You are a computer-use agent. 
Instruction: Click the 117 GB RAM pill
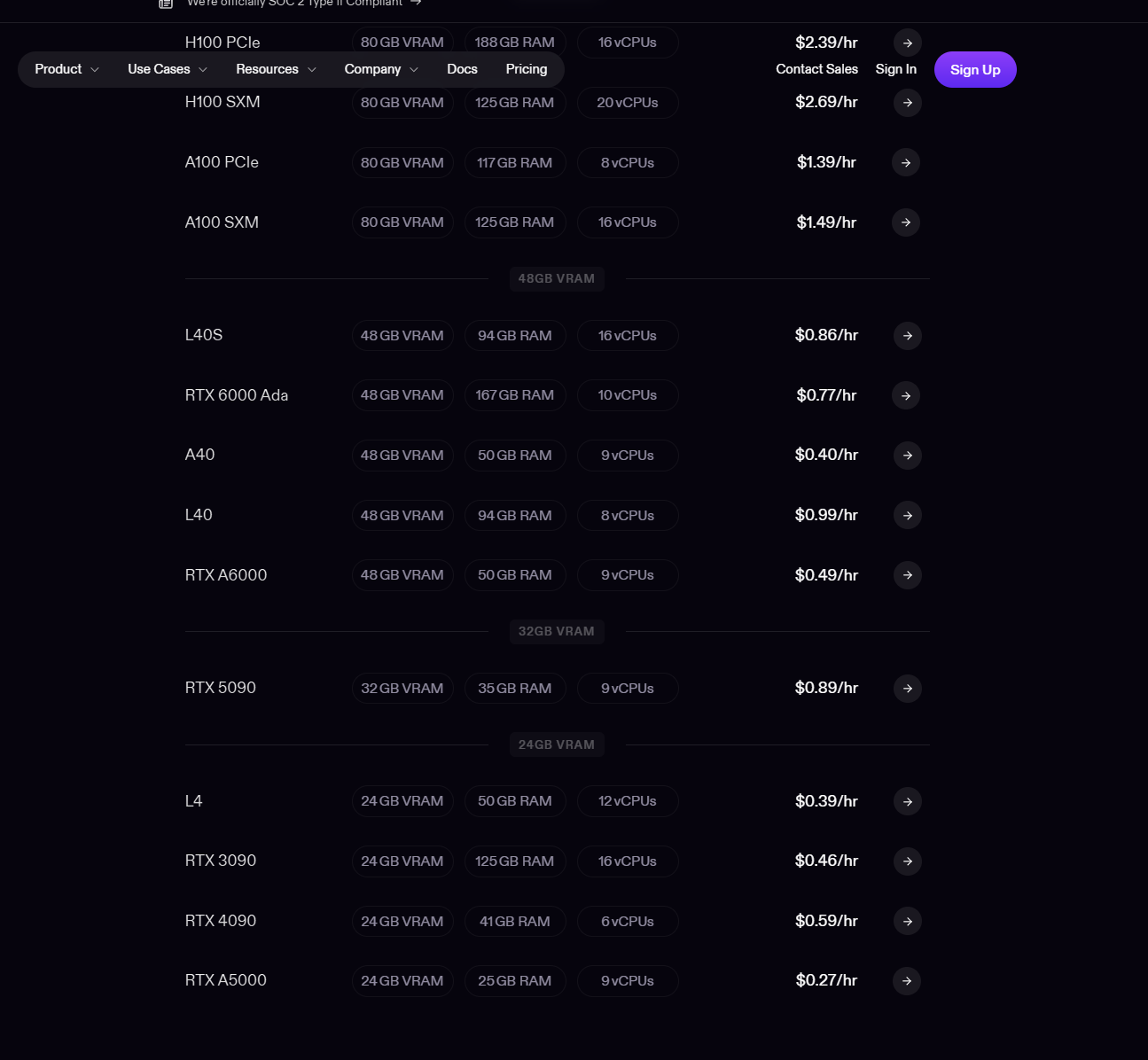pyautogui.click(x=515, y=163)
